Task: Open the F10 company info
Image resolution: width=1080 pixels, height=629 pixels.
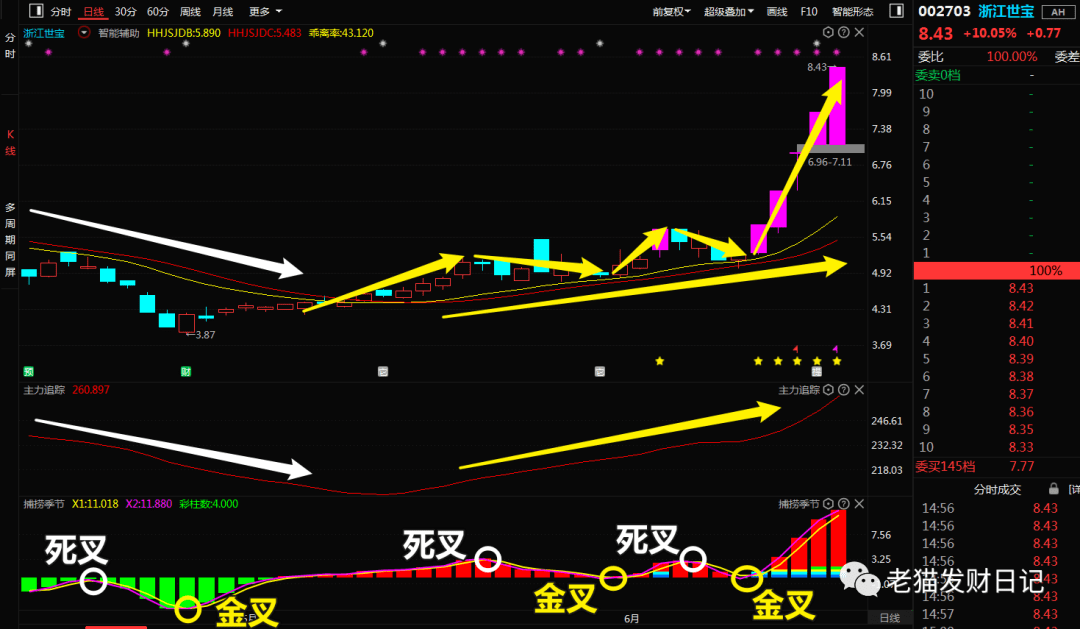Action: (809, 12)
